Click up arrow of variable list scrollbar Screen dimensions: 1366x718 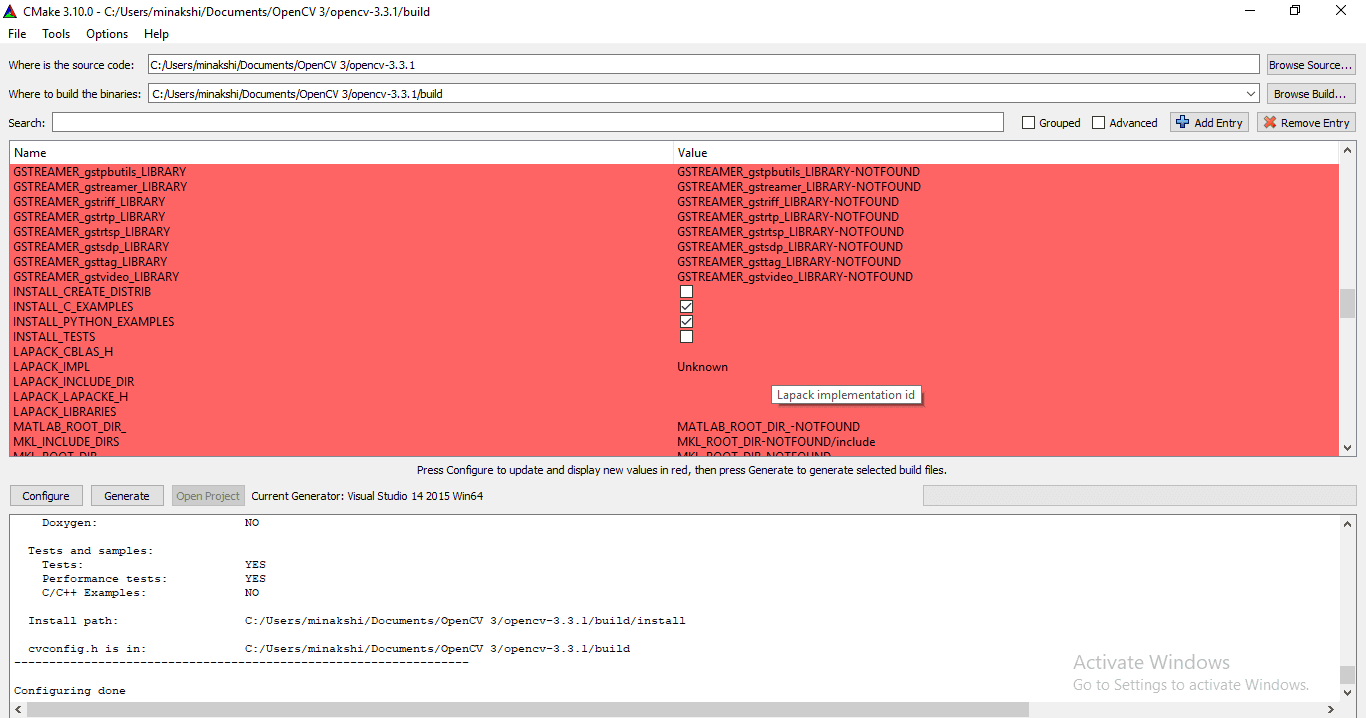[1347, 150]
